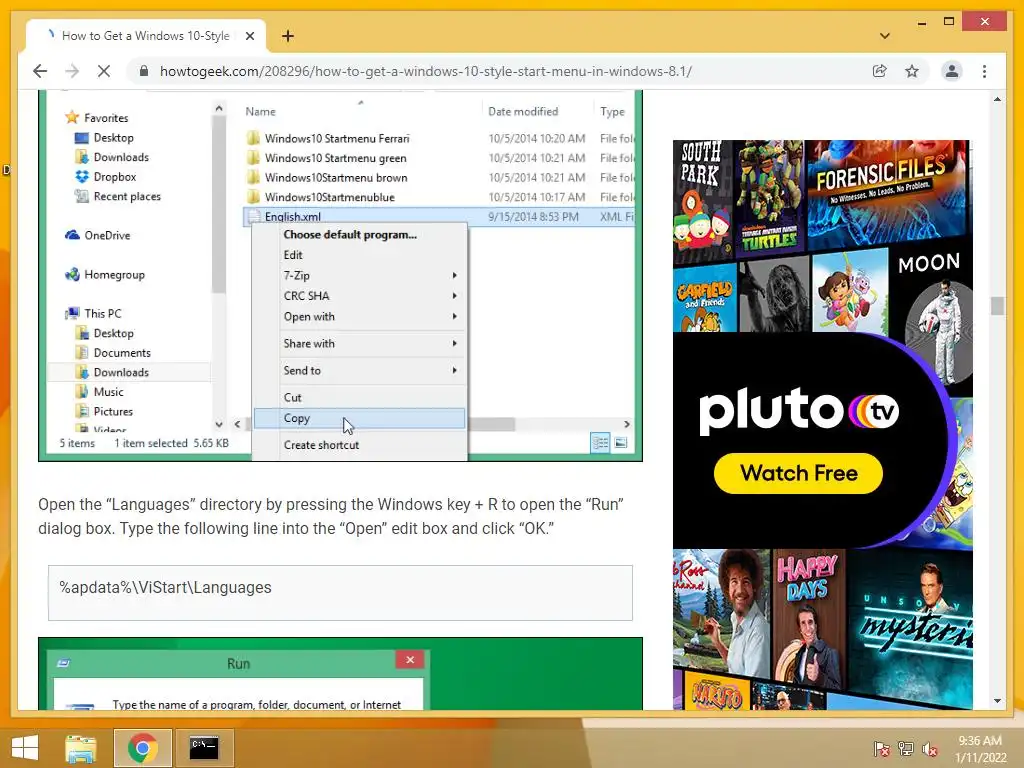View site security lock info
This screenshot has height=768, width=1024.
[x=144, y=71]
